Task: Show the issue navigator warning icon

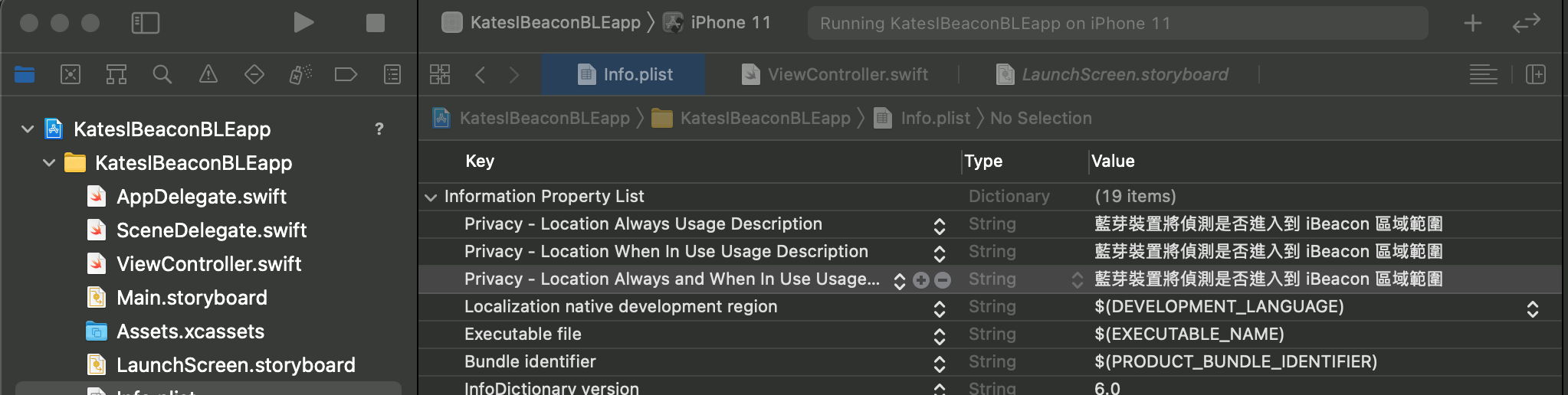Action: 208,74
